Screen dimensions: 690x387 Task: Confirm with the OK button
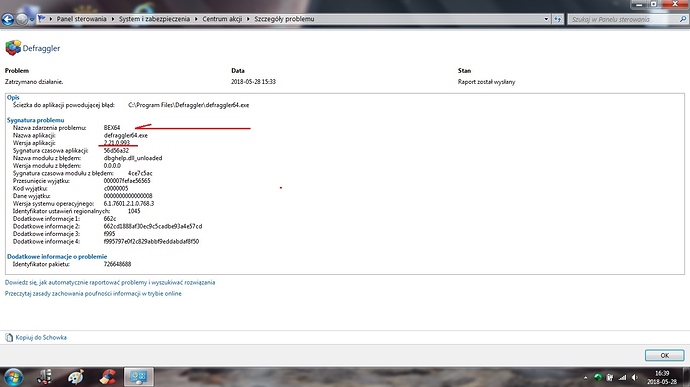pos(664,355)
